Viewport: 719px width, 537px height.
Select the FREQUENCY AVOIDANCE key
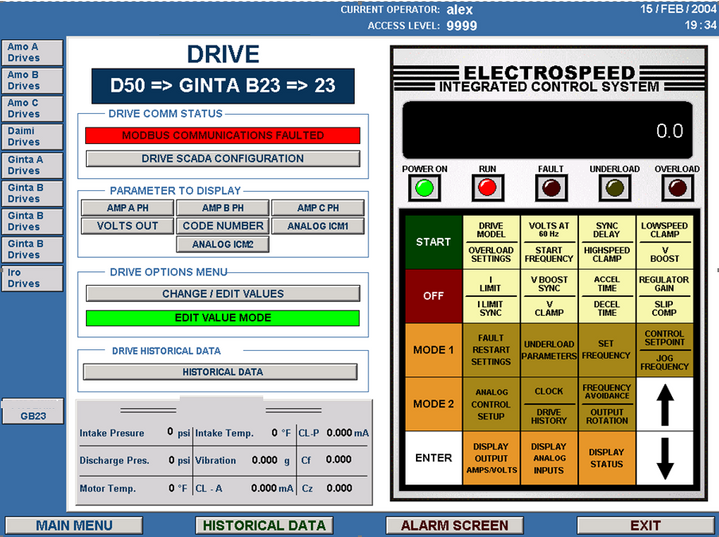tap(607, 391)
